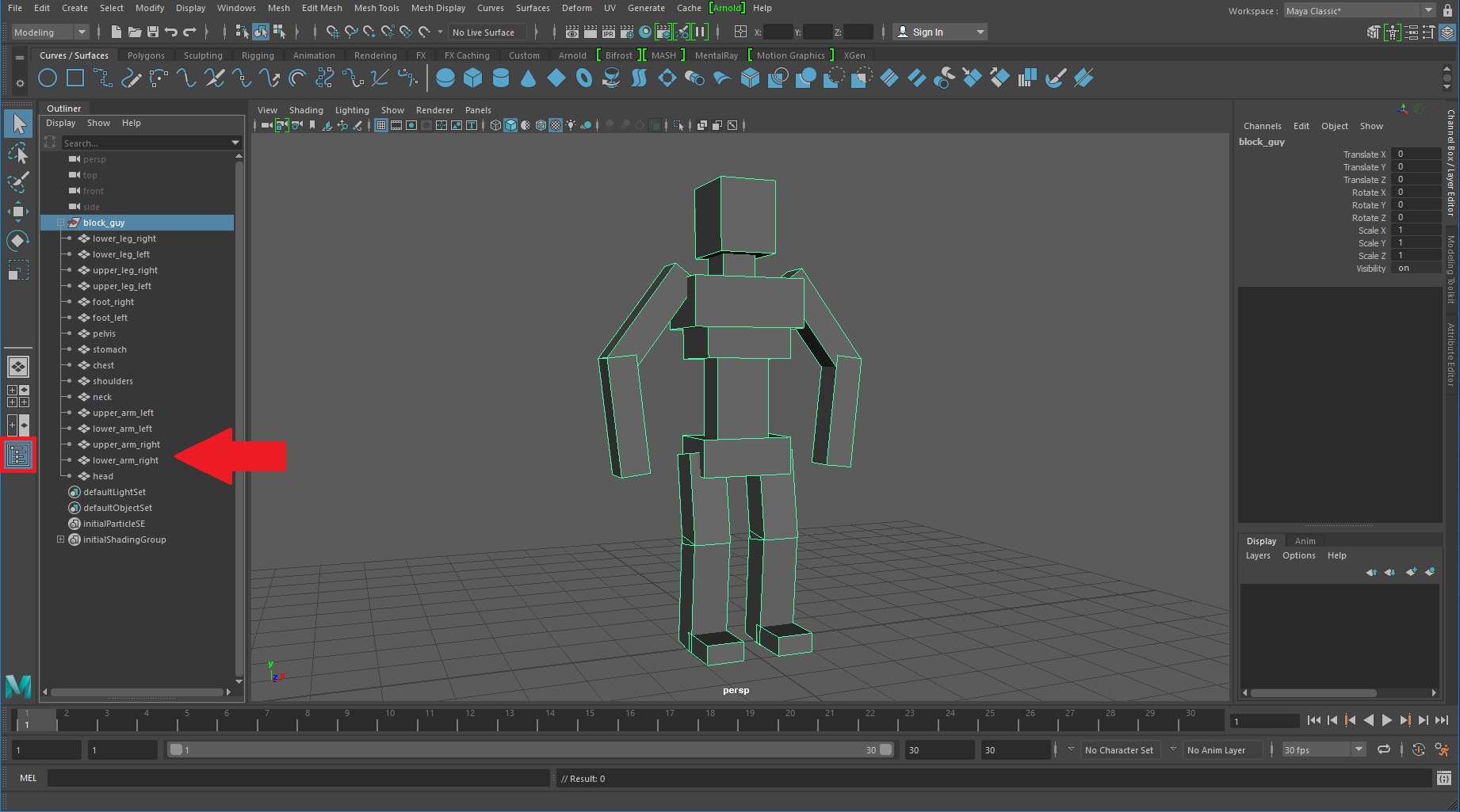Screen dimensions: 1460x812
Task: Click the playback range slider bar
Action: click(x=527, y=749)
